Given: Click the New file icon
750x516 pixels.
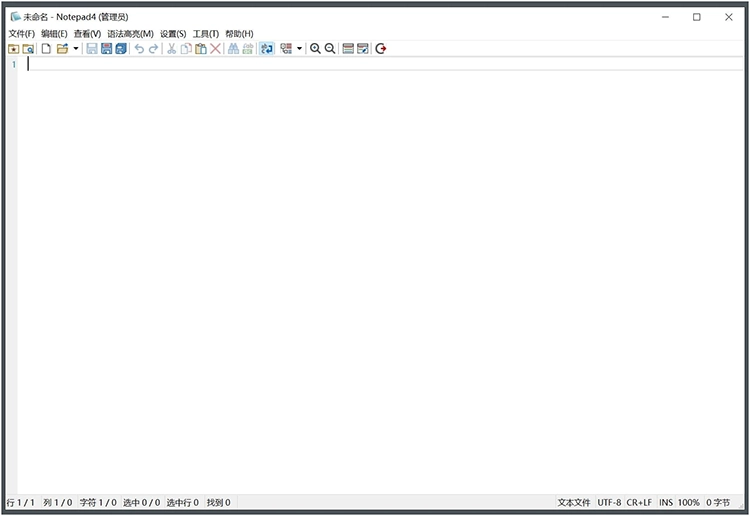Looking at the screenshot, I should (46, 48).
